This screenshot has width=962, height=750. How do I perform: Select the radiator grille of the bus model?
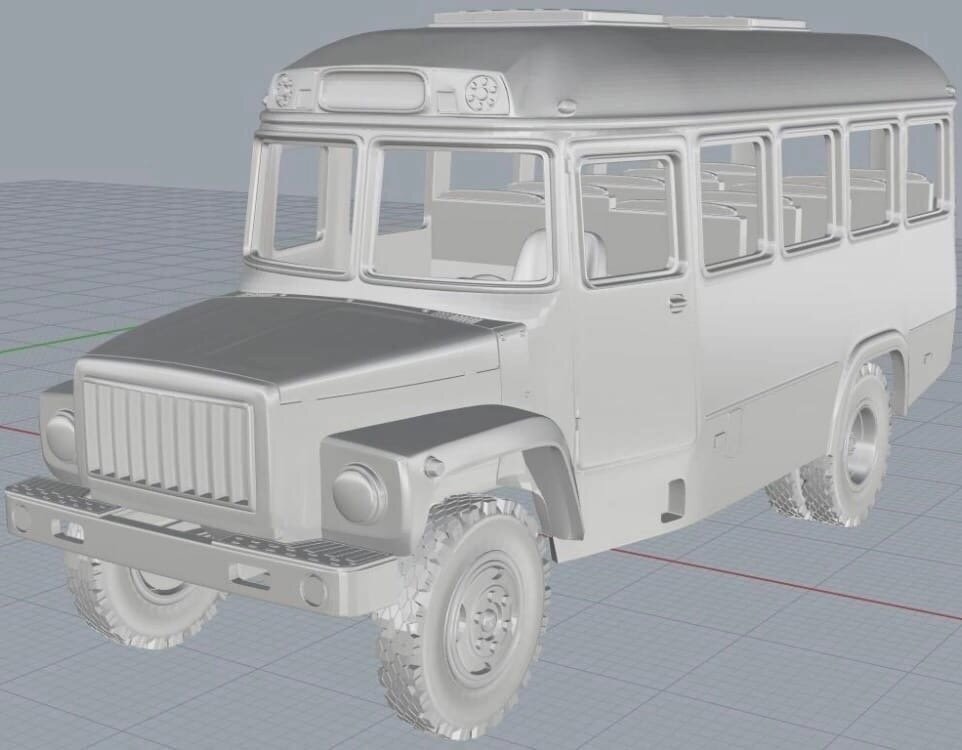coord(168,443)
